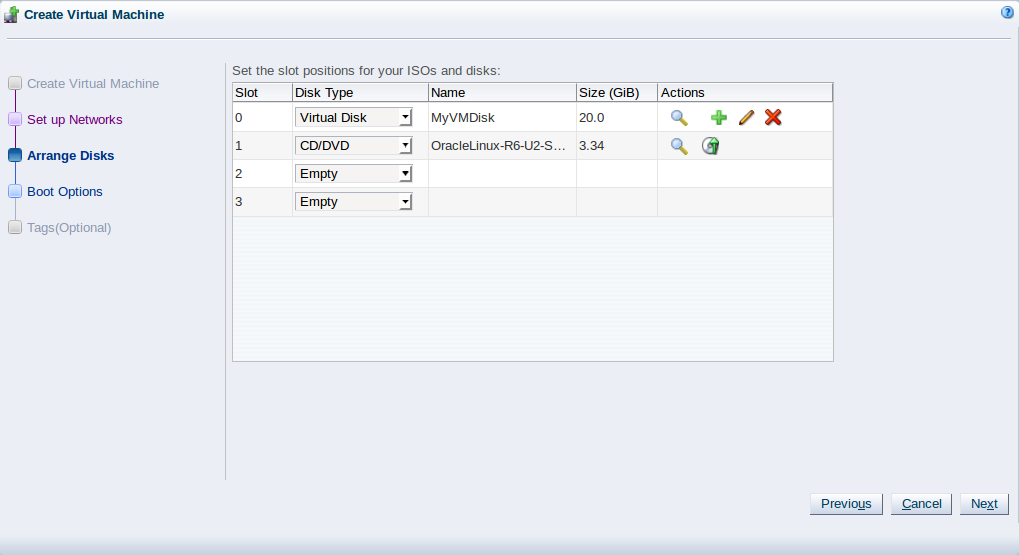The width and height of the screenshot is (1020, 555).
Task: Select the MyVMDisk name cell
Action: (502, 118)
